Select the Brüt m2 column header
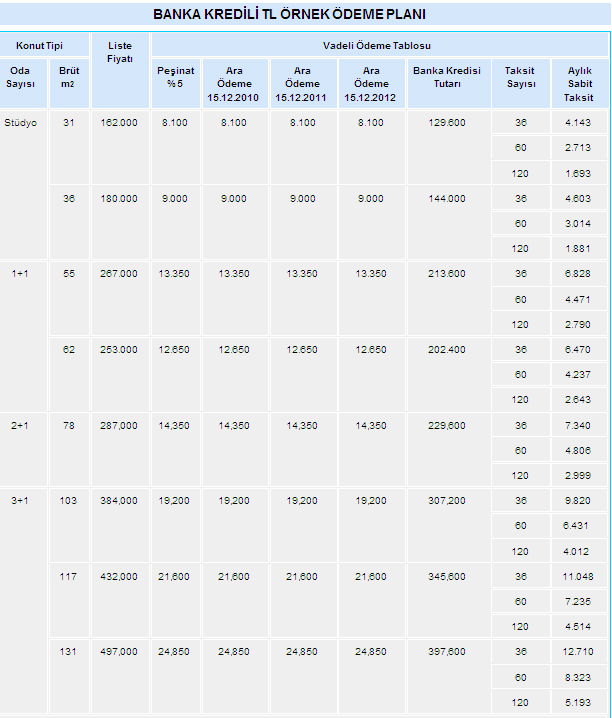 (x=69, y=77)
